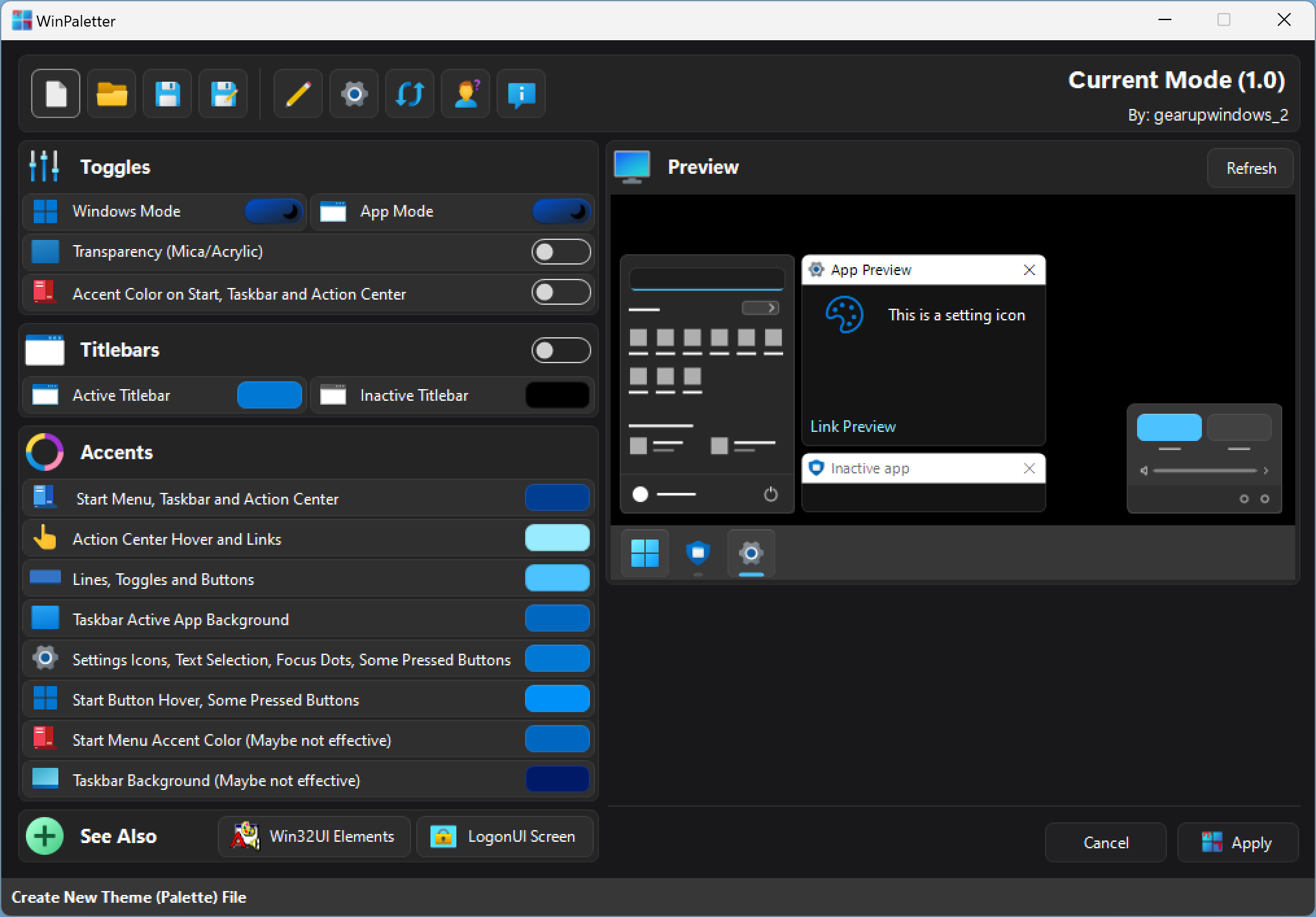Click the gear icon in preview taskbar

[751, 553]
